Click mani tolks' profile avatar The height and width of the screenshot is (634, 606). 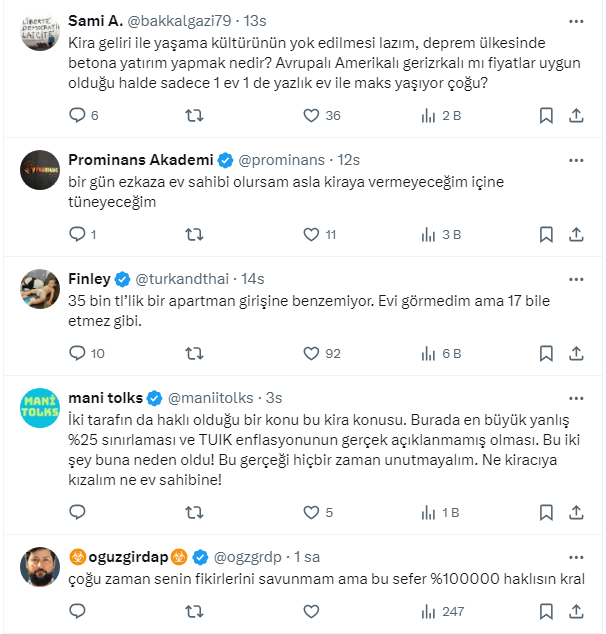(40, 407)
